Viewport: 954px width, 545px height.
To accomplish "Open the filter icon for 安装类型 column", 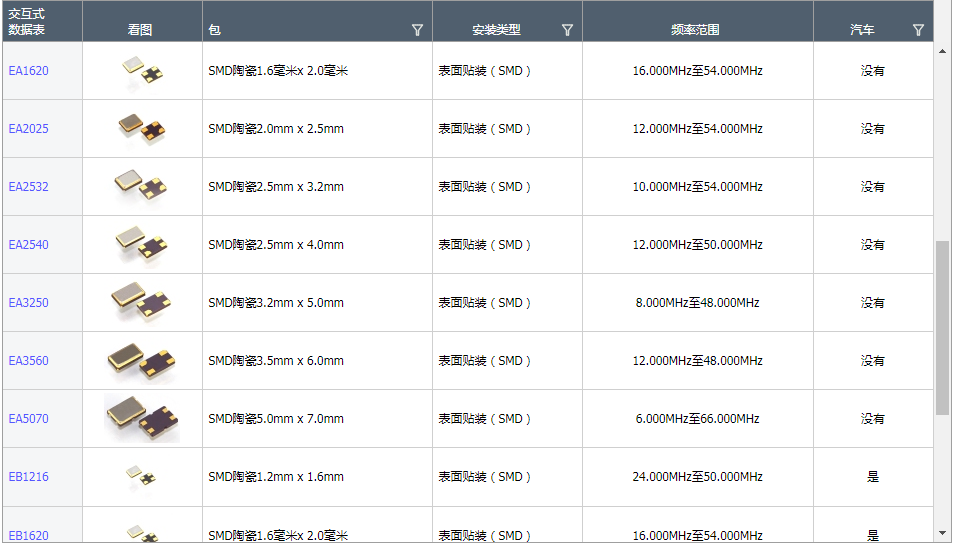I will click(x=567, y=30).
